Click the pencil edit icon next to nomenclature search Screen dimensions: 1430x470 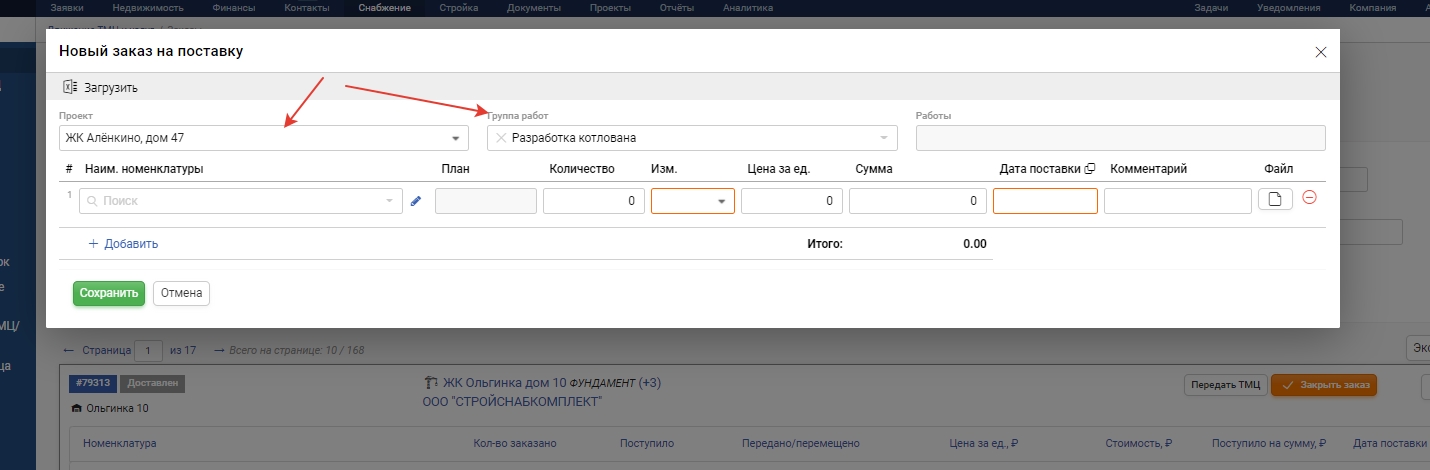point(416,201)
